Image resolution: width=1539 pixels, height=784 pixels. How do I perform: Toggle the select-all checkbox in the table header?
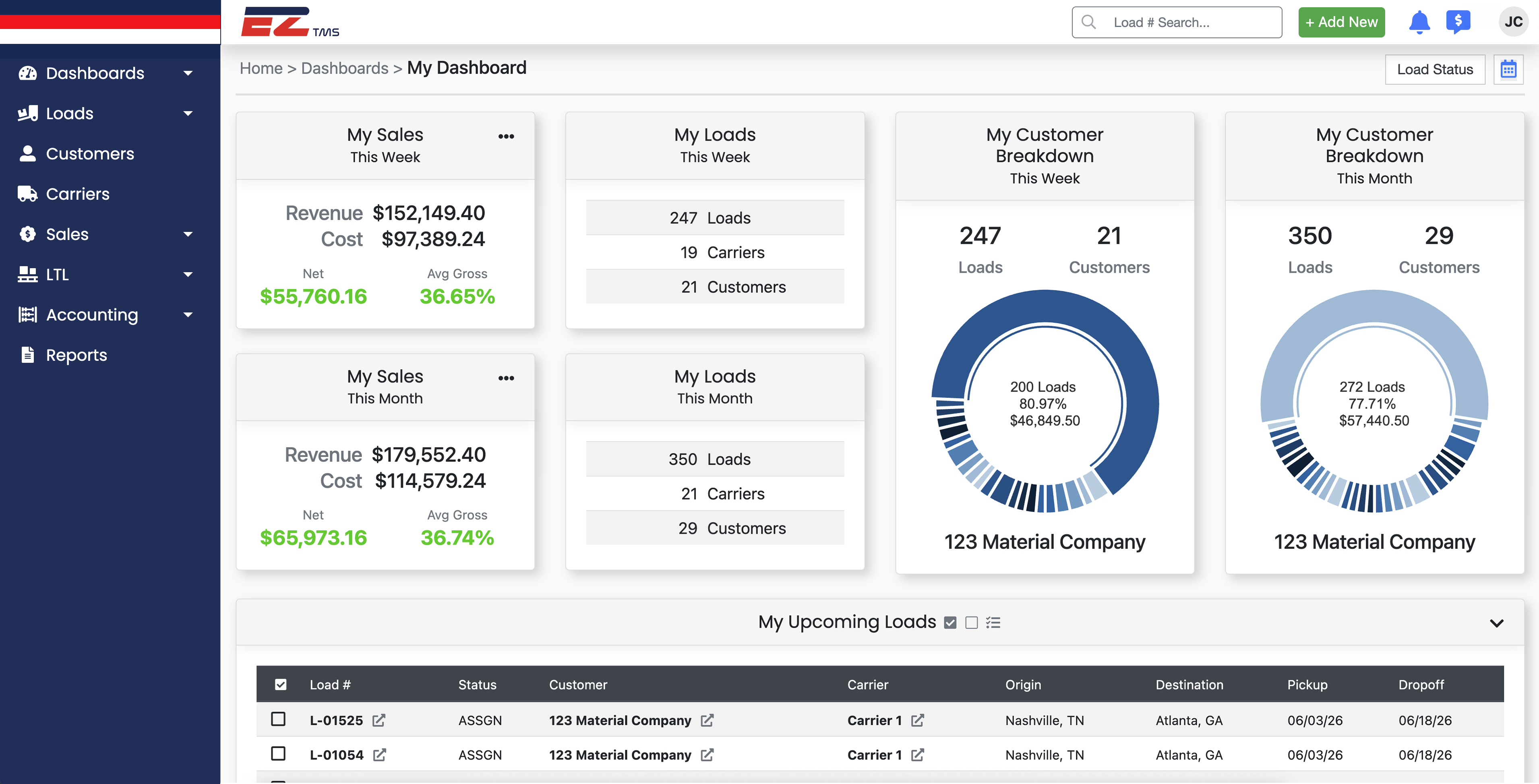click(280, 684)
